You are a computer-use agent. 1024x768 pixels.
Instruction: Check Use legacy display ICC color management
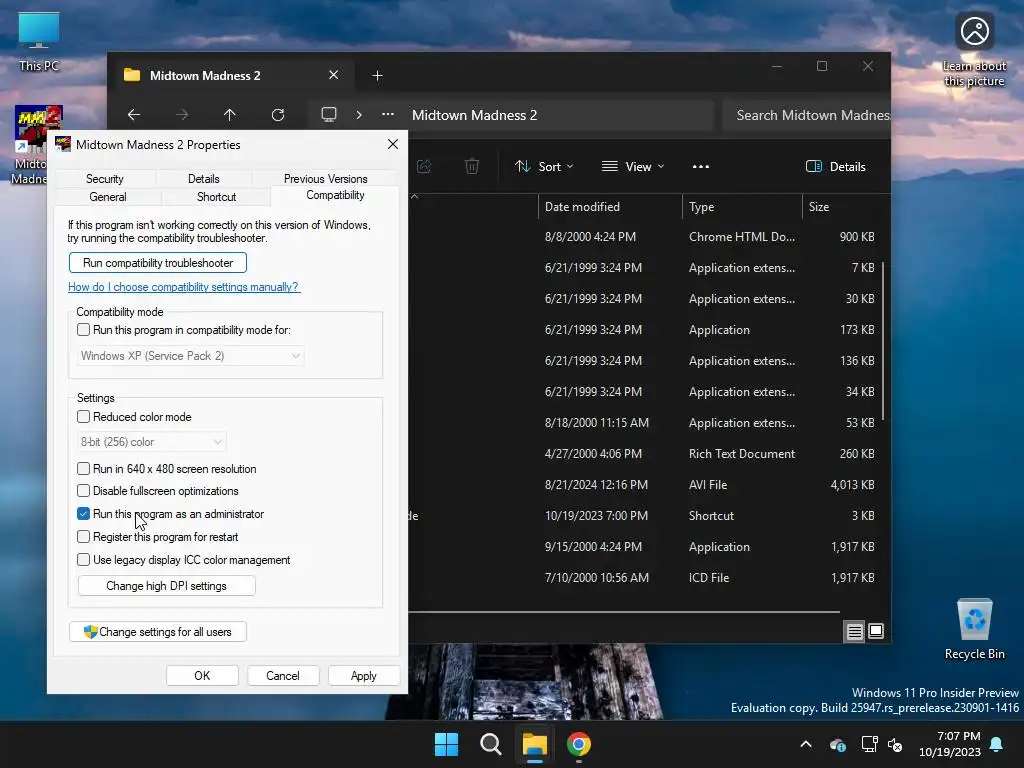point(83,560)
